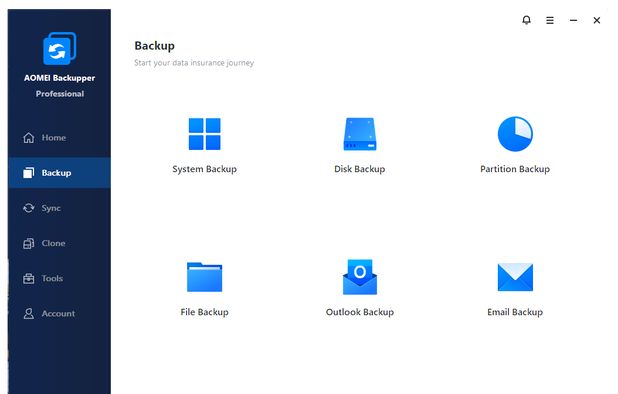Viewport: 618px width, 394px height.
Task: Select the Email Backup envelope icon
Action: (x=515, y=277)
